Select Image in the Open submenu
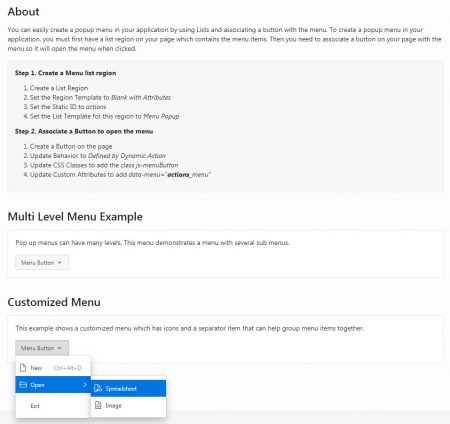Screen dimensions: 450x424 [x=128, y=405]
